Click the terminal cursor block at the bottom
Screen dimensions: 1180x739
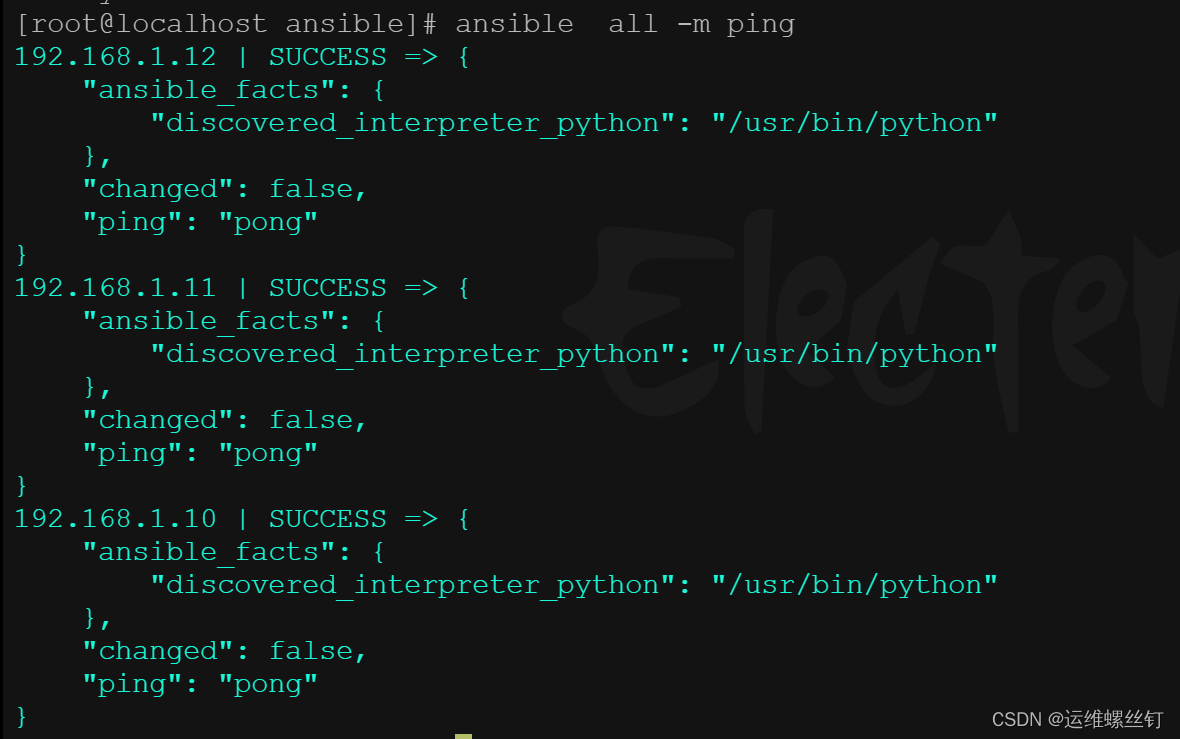463,735
